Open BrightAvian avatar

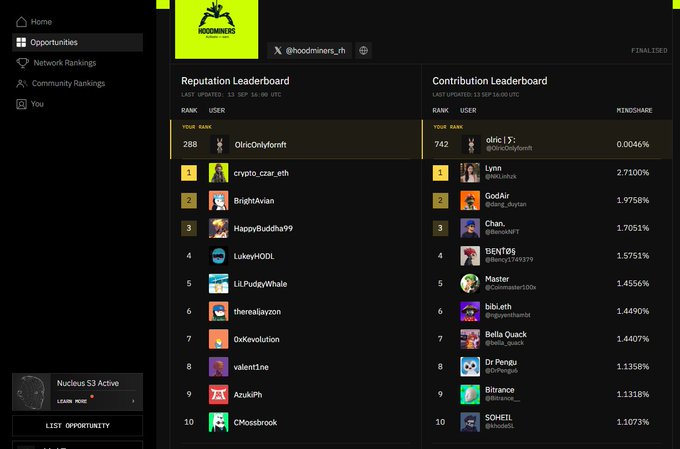[x=219, y=200]
